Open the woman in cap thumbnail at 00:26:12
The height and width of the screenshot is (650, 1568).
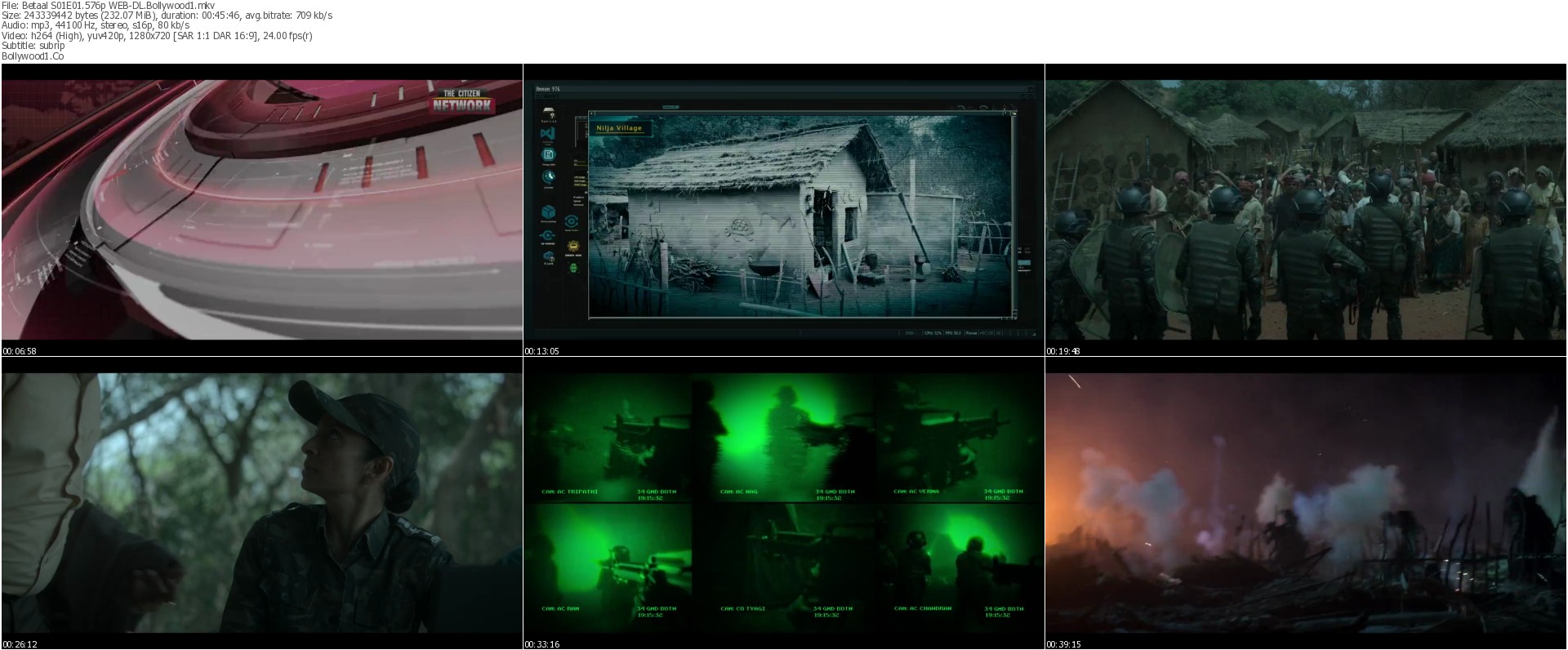(262, 503)
